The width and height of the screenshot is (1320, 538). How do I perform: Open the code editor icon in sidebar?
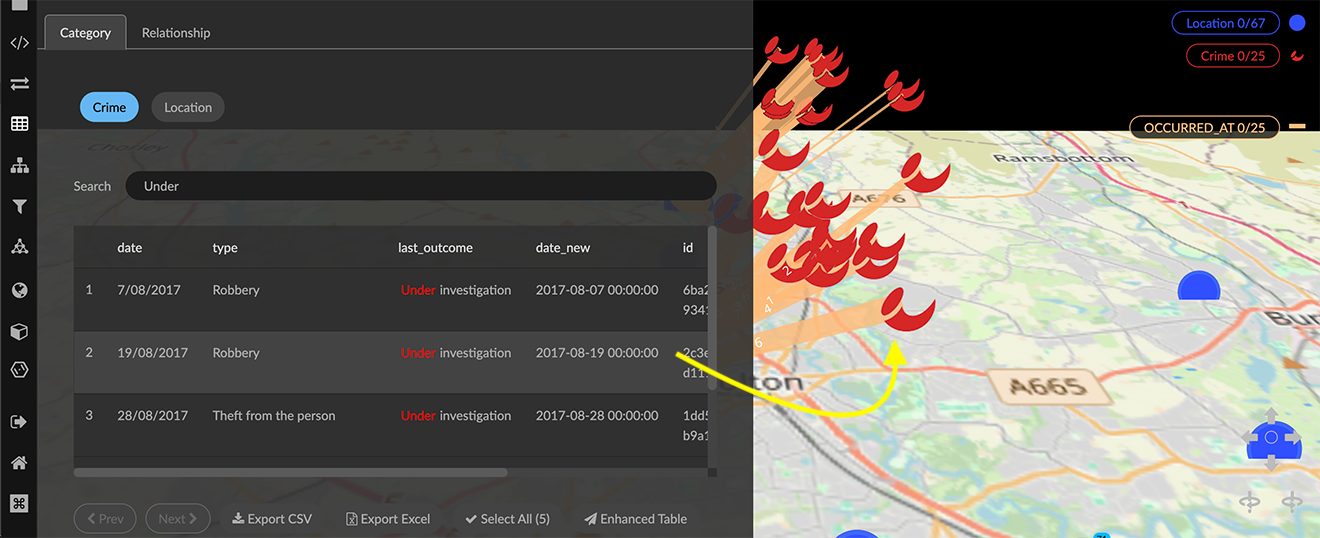click(x=19, y=43)
